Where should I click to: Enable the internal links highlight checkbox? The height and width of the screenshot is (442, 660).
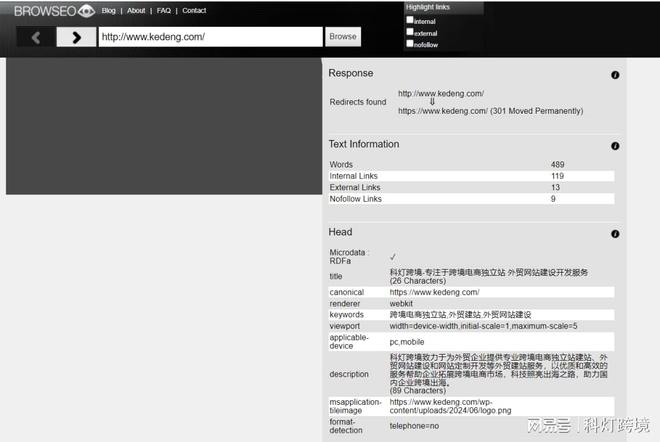410,20
